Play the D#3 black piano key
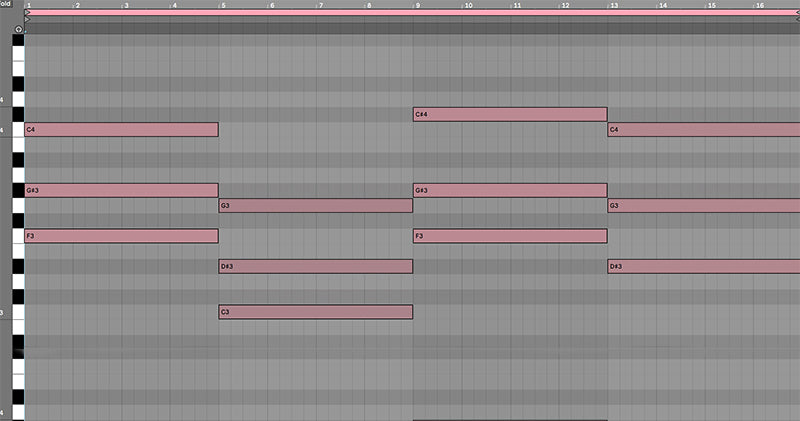The image size is (800, 421). 18,266
